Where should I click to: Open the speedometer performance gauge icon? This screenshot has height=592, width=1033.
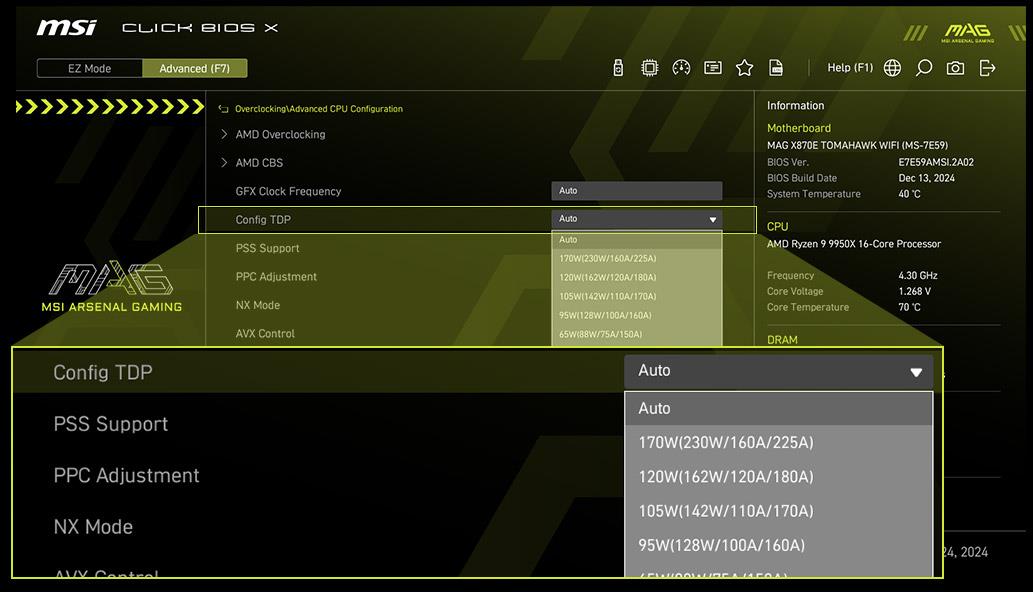click(x=681, y=68)
